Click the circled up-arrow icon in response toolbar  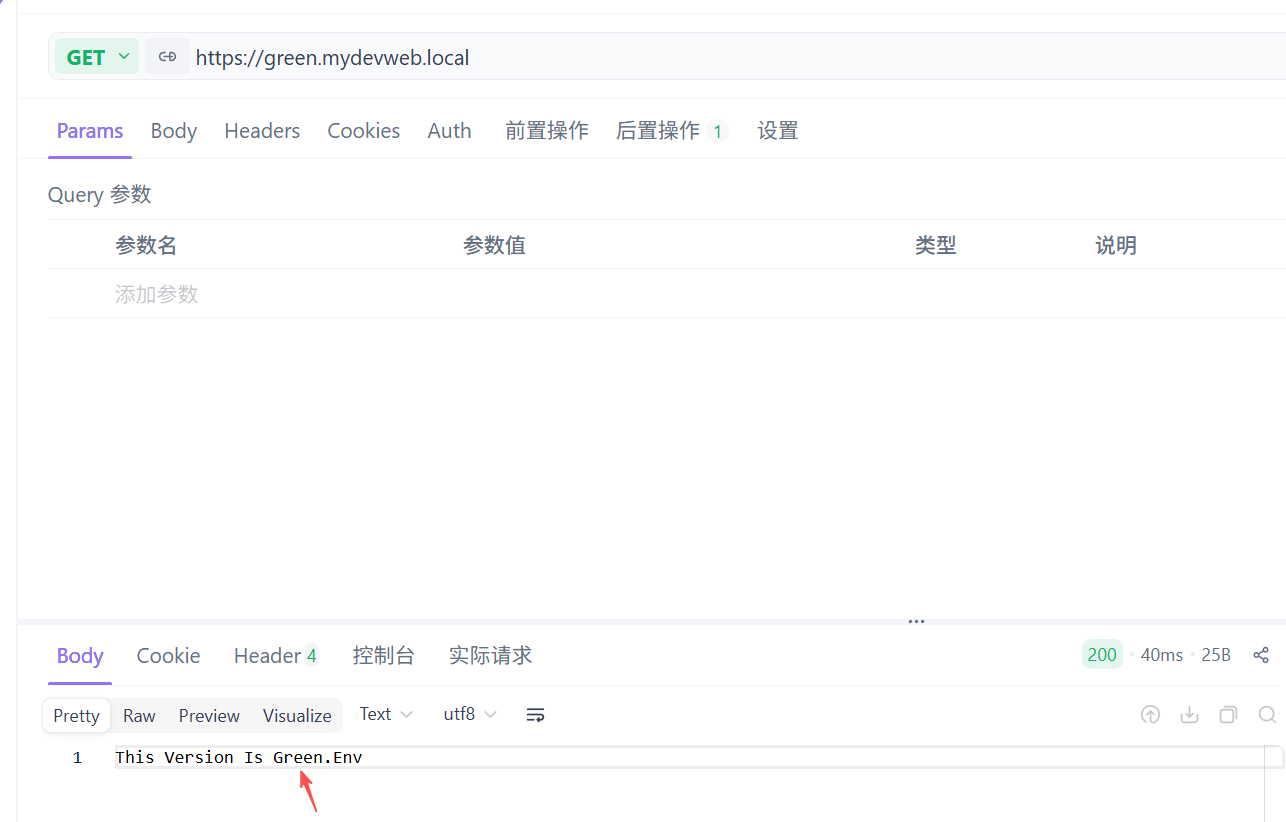(1150, 715)
